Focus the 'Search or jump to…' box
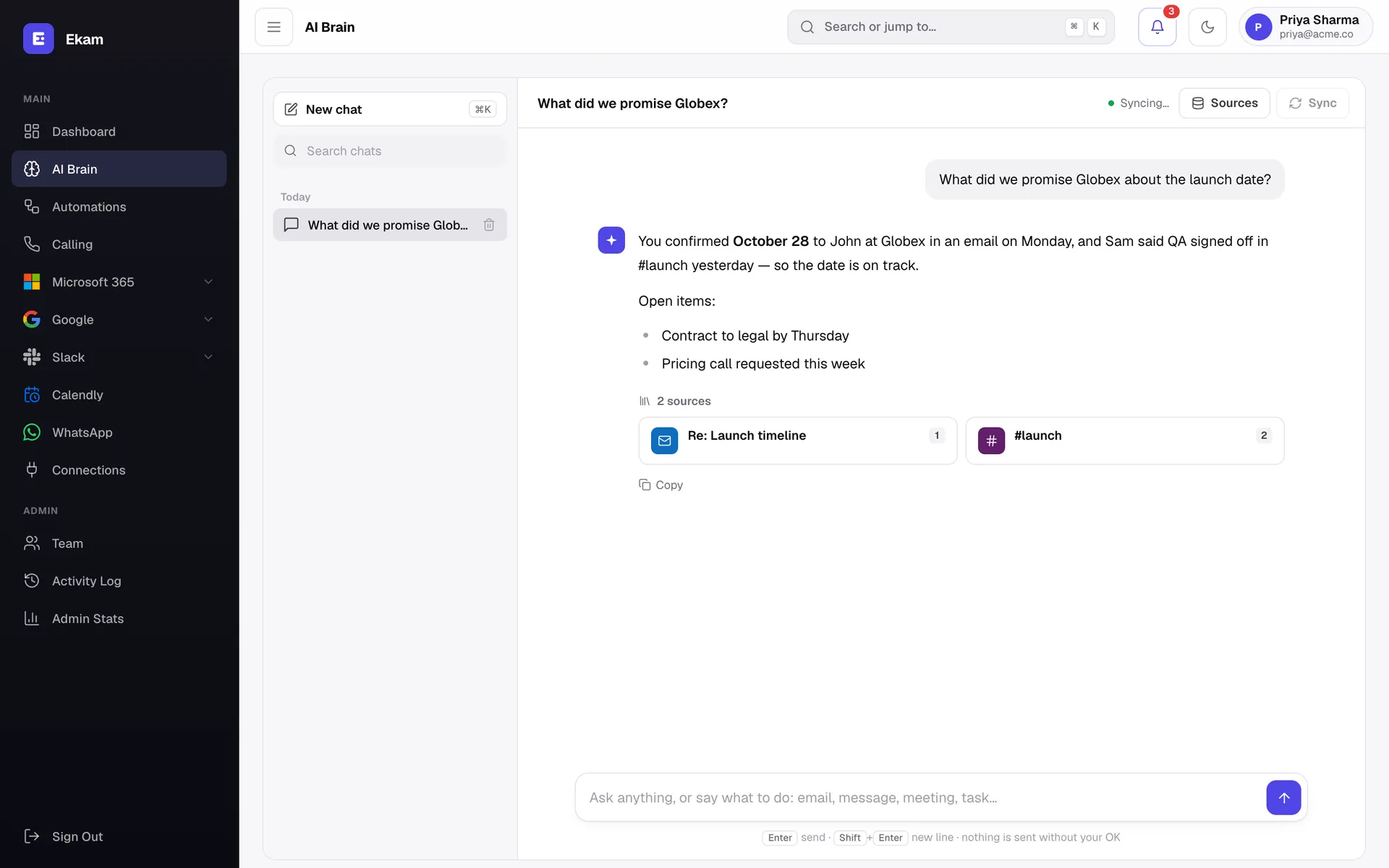 click(x=951, y=27)
